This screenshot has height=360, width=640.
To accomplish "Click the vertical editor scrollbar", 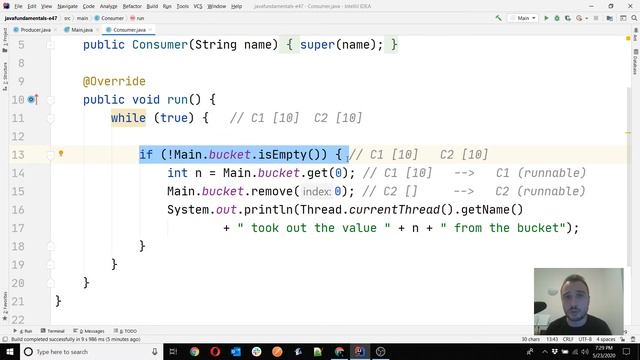I will click(629, 176).
